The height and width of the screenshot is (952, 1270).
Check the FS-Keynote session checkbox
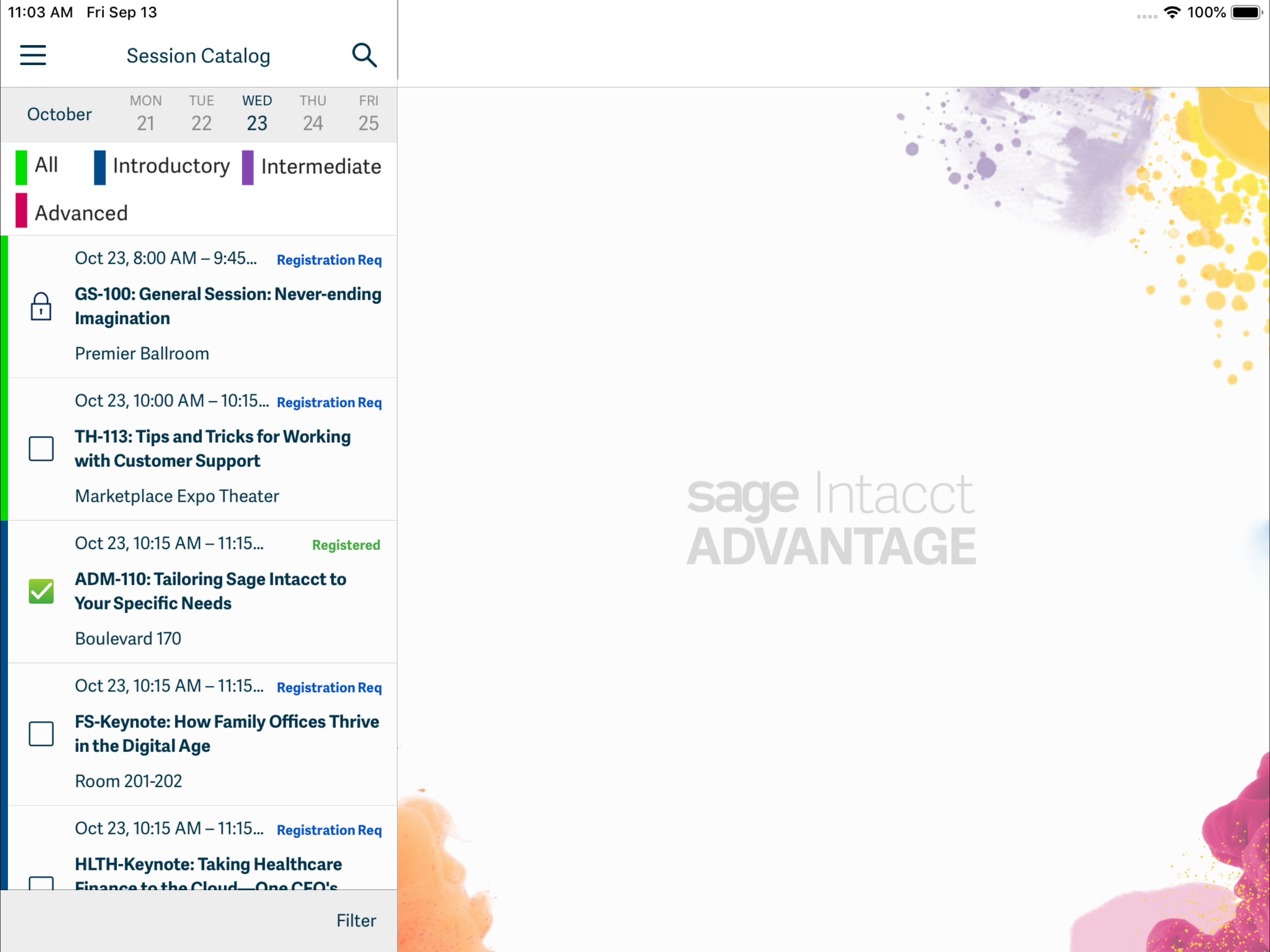(41, 733)
